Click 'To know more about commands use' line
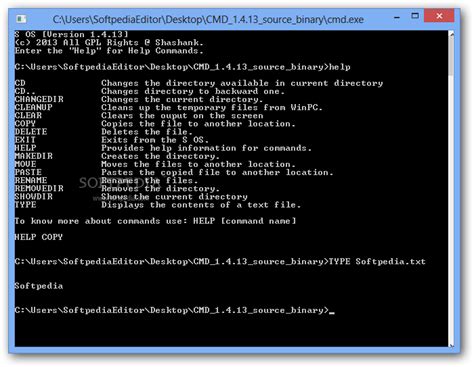This screenshot has height=367, width=474. click(x=155, y=221)
